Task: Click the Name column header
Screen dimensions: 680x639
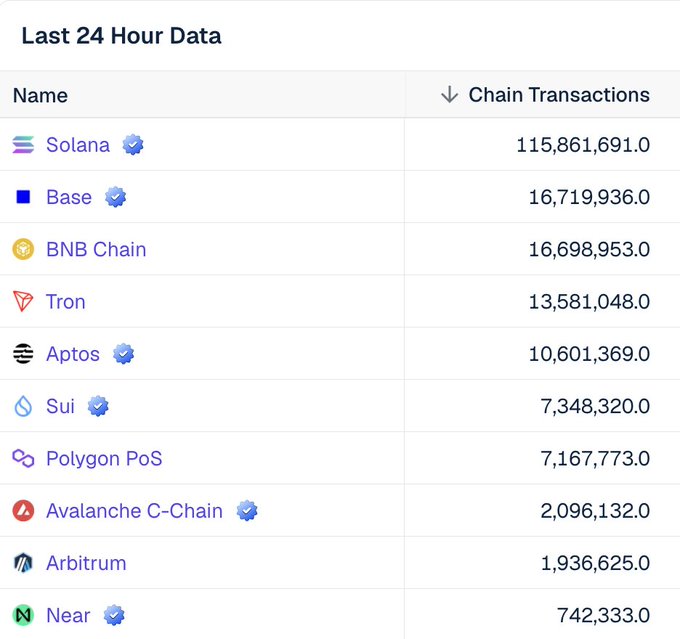Action: 40,95
